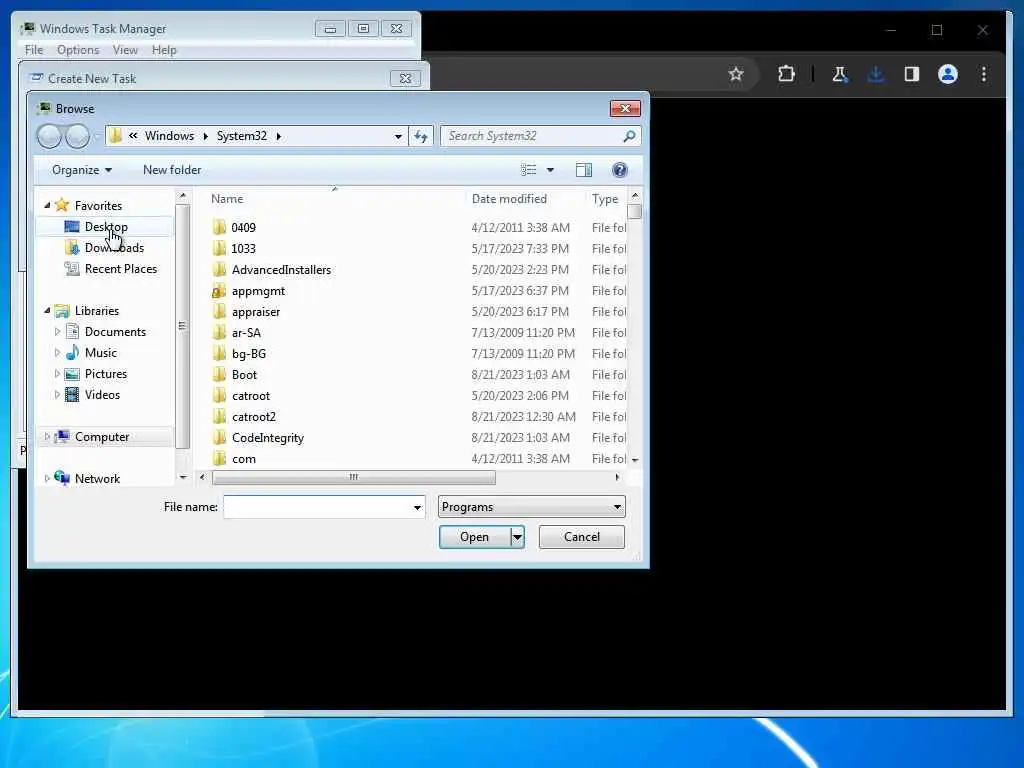
Task: Open the Chrome profile avatar
Action: click(x=948, y=74)
